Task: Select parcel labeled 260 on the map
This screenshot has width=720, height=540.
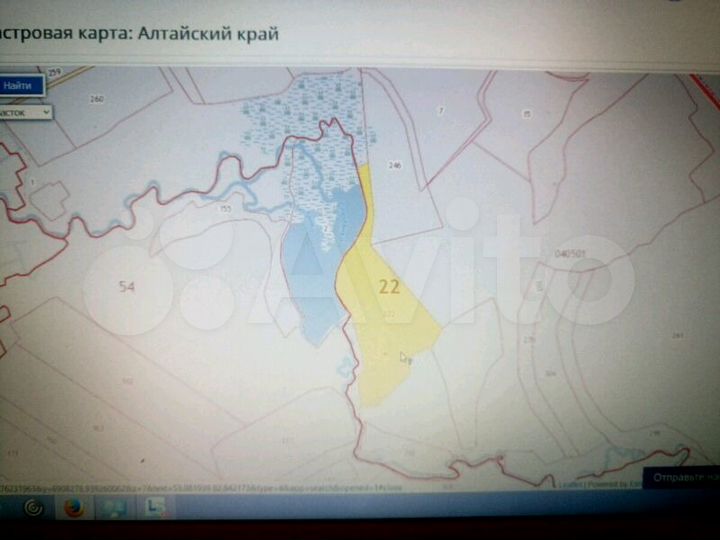Action: coord(97,99)
